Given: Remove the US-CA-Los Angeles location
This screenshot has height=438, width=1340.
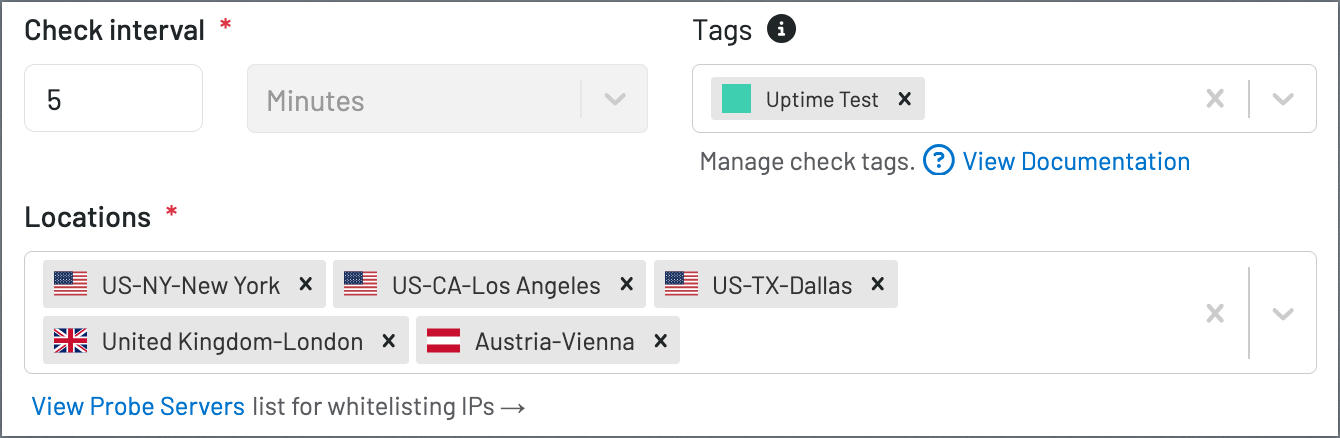Looking at the screenshot, I should tap(627, 284).
